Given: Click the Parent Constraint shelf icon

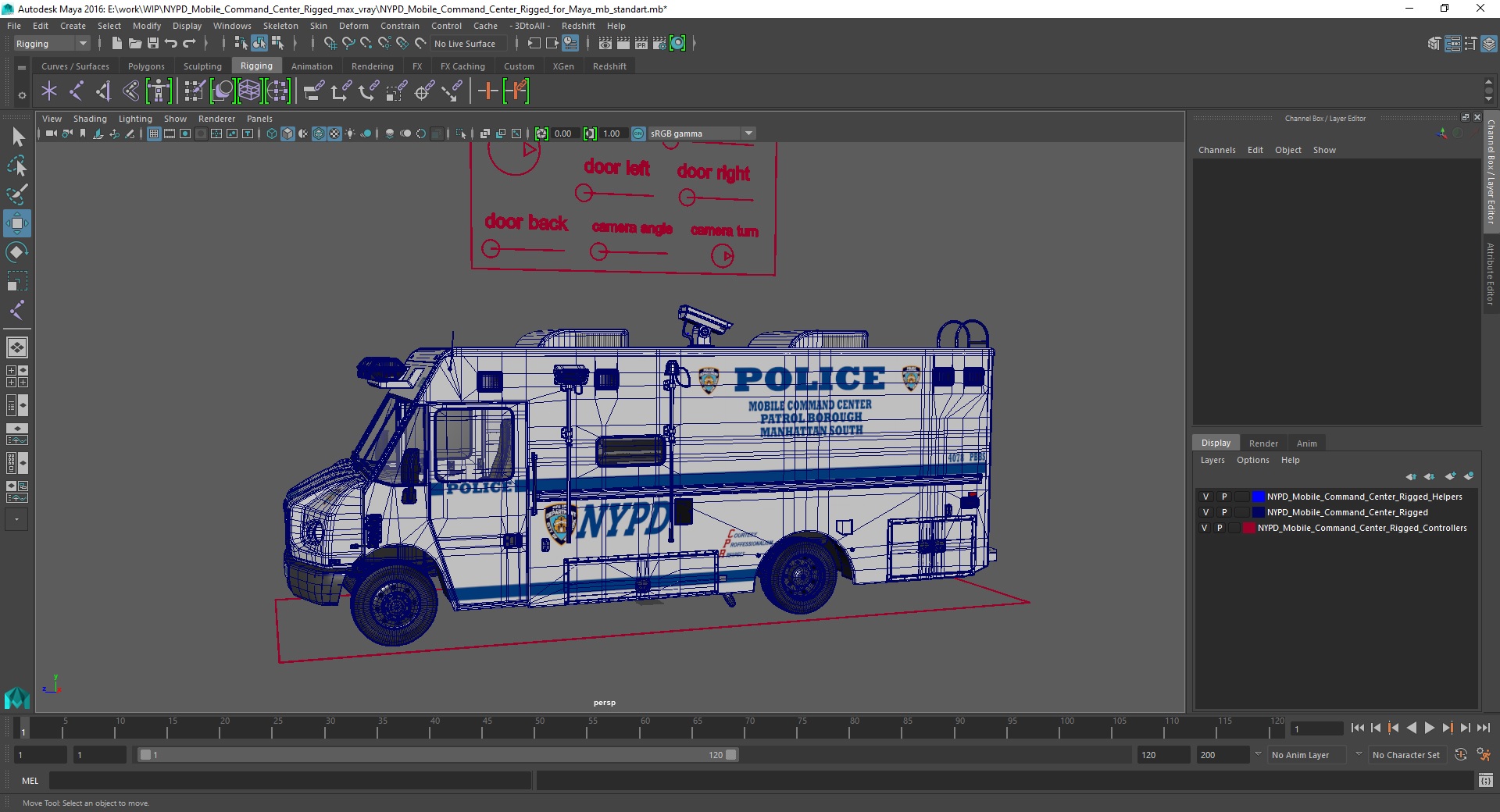Looking at the screenshot, I should (x=314, y=91).
